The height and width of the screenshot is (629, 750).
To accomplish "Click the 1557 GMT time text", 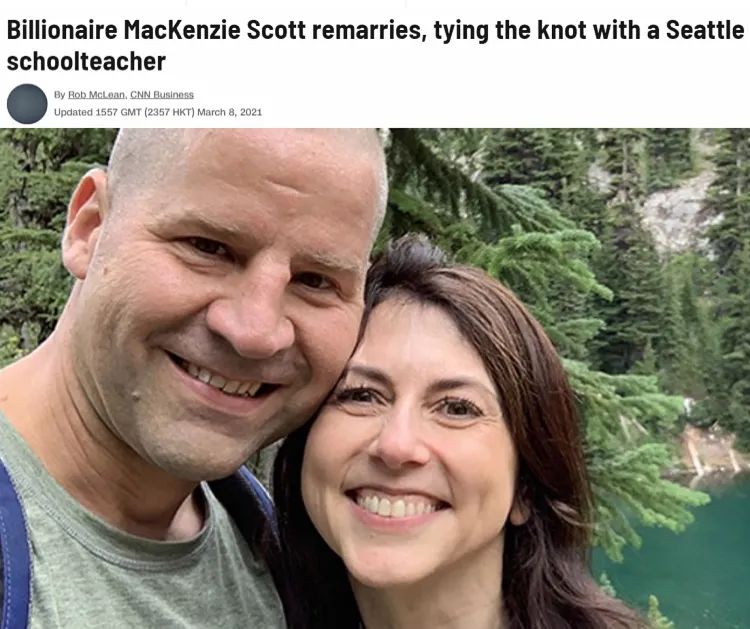I will point(119,112).
